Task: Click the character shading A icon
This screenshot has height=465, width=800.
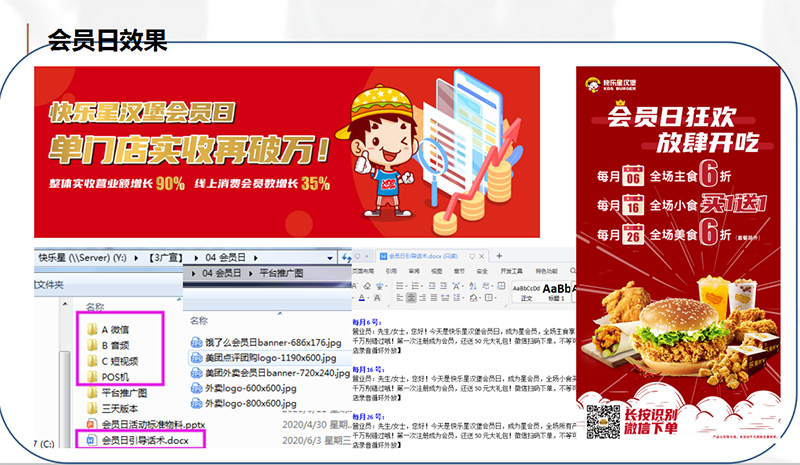Action: 377,298
